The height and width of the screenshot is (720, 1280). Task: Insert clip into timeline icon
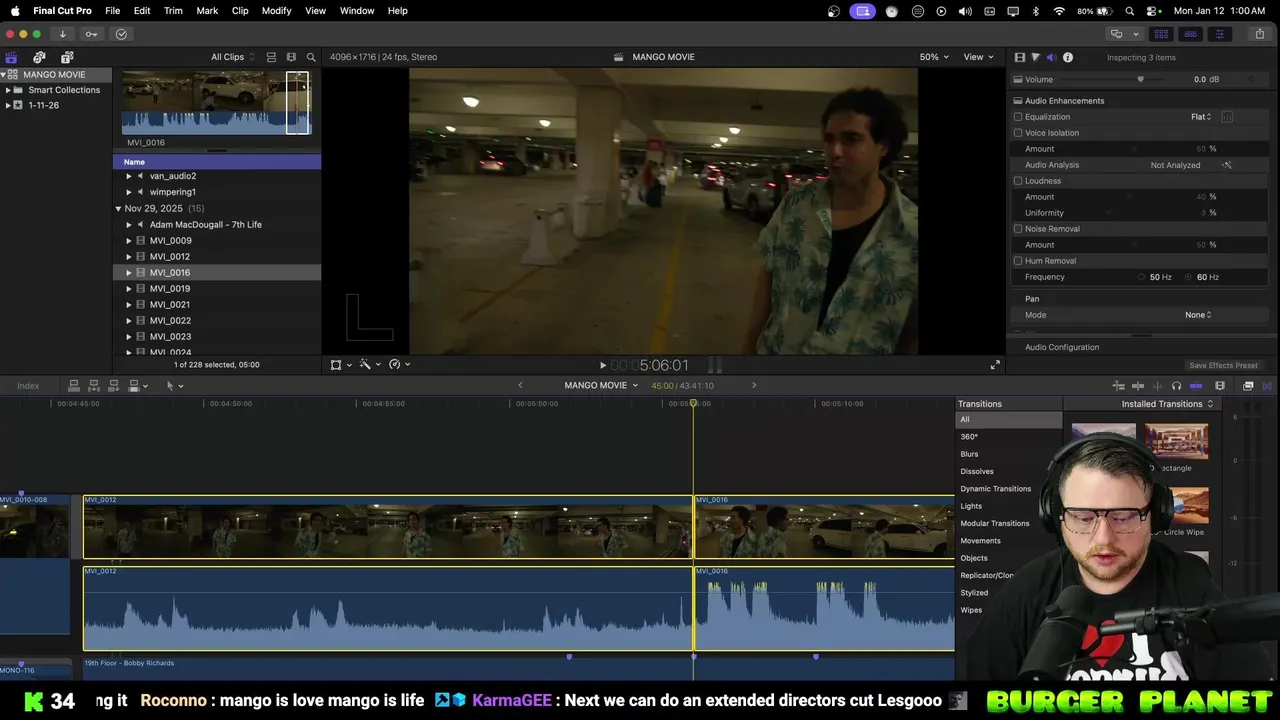point(94,386)
